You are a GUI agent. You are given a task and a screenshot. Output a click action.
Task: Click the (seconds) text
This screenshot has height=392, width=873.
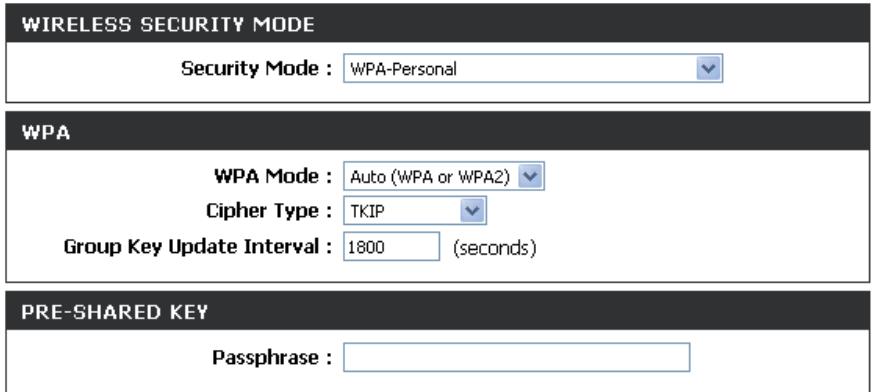494,247
